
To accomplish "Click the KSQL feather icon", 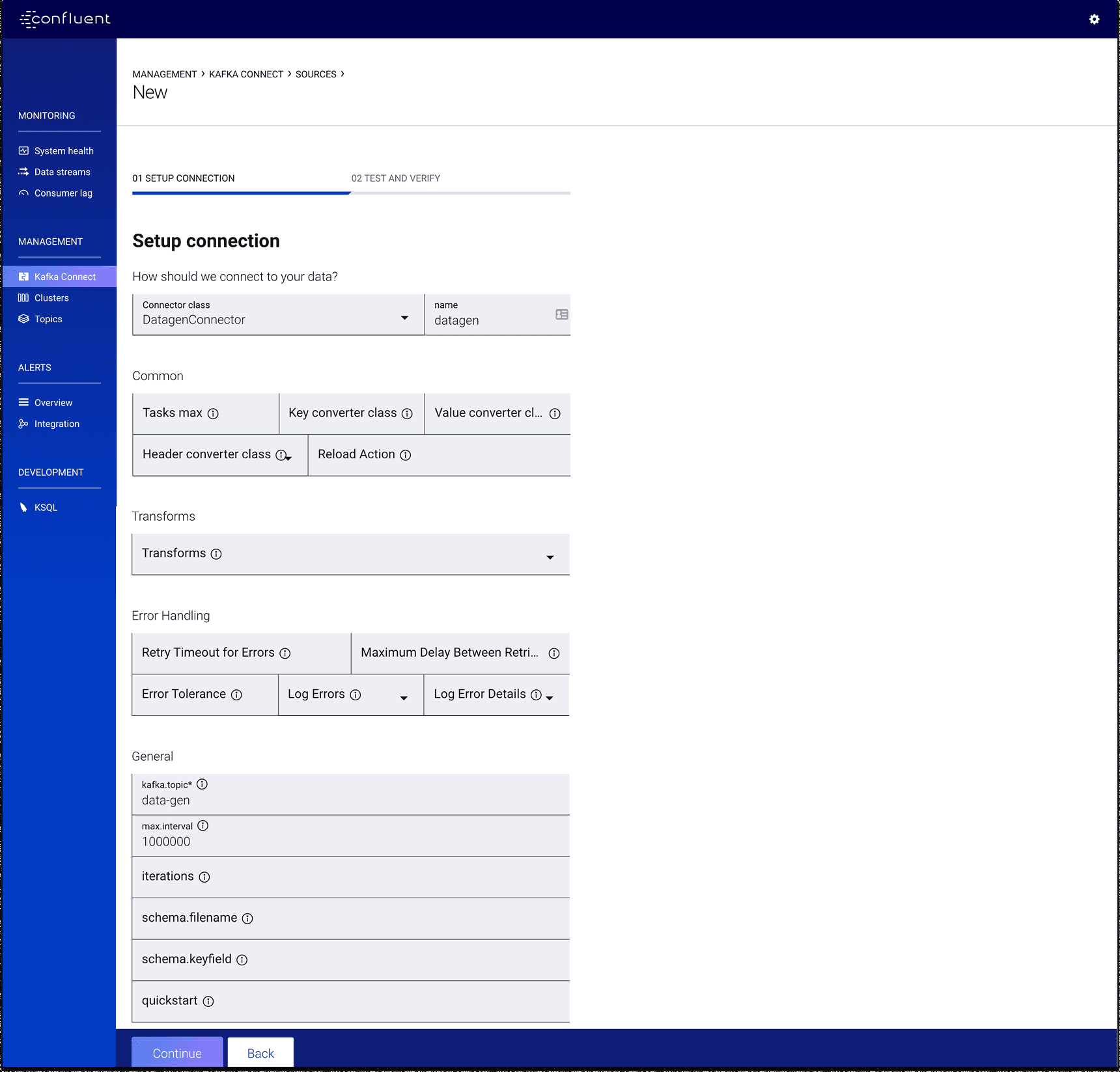I will point(23,508).
